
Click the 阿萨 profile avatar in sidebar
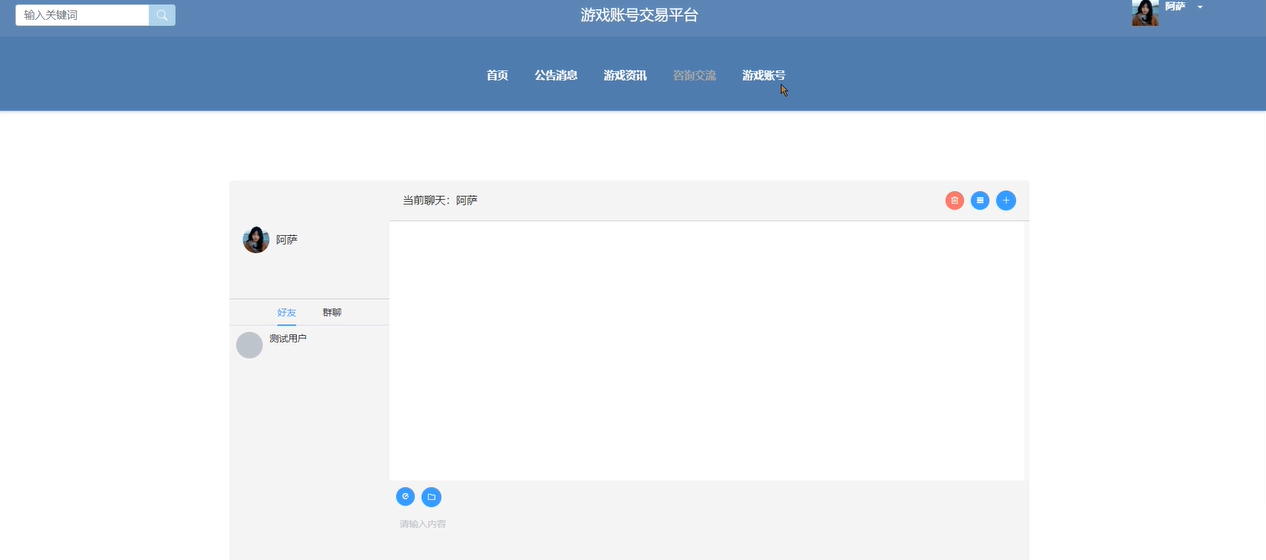(x=256, y=240)
